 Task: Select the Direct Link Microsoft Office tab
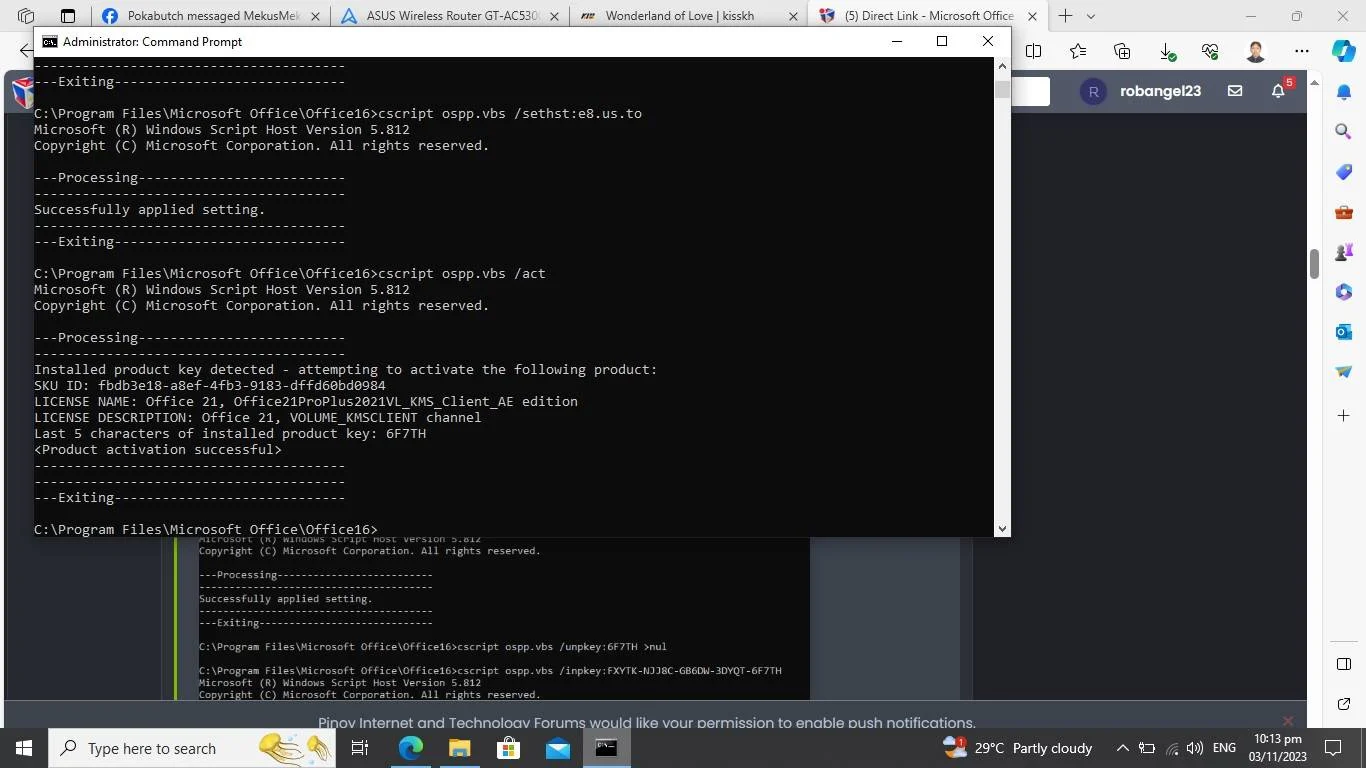tap(928, 16)
